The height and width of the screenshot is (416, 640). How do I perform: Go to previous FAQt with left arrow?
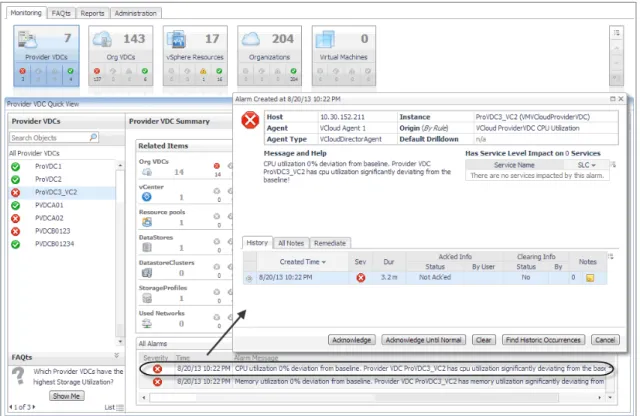point(11,407)
